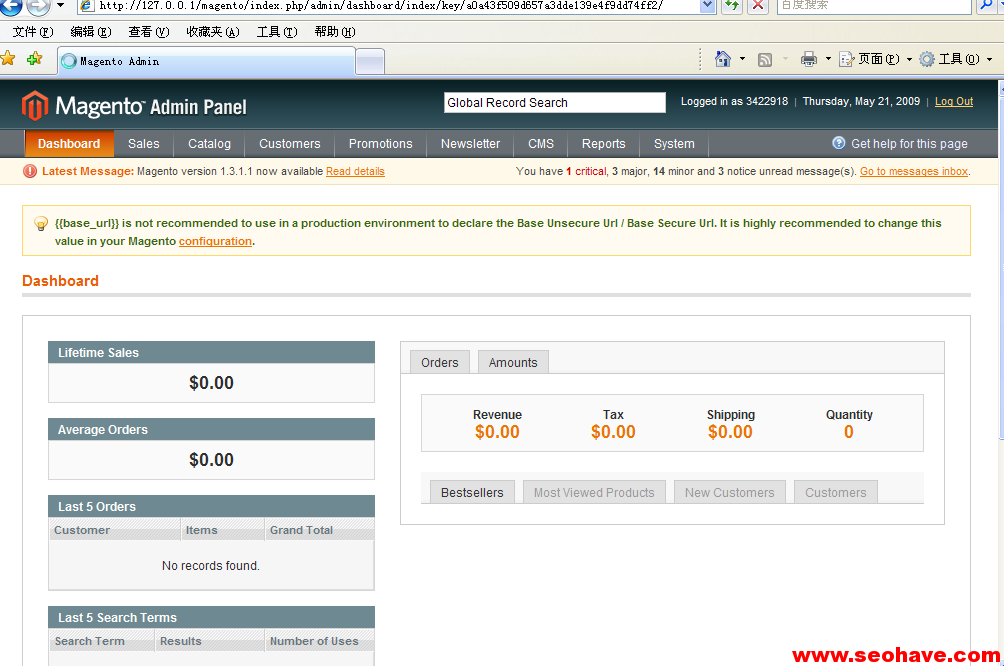
Task: Click Get help for this page
Action: pos(909,143)
